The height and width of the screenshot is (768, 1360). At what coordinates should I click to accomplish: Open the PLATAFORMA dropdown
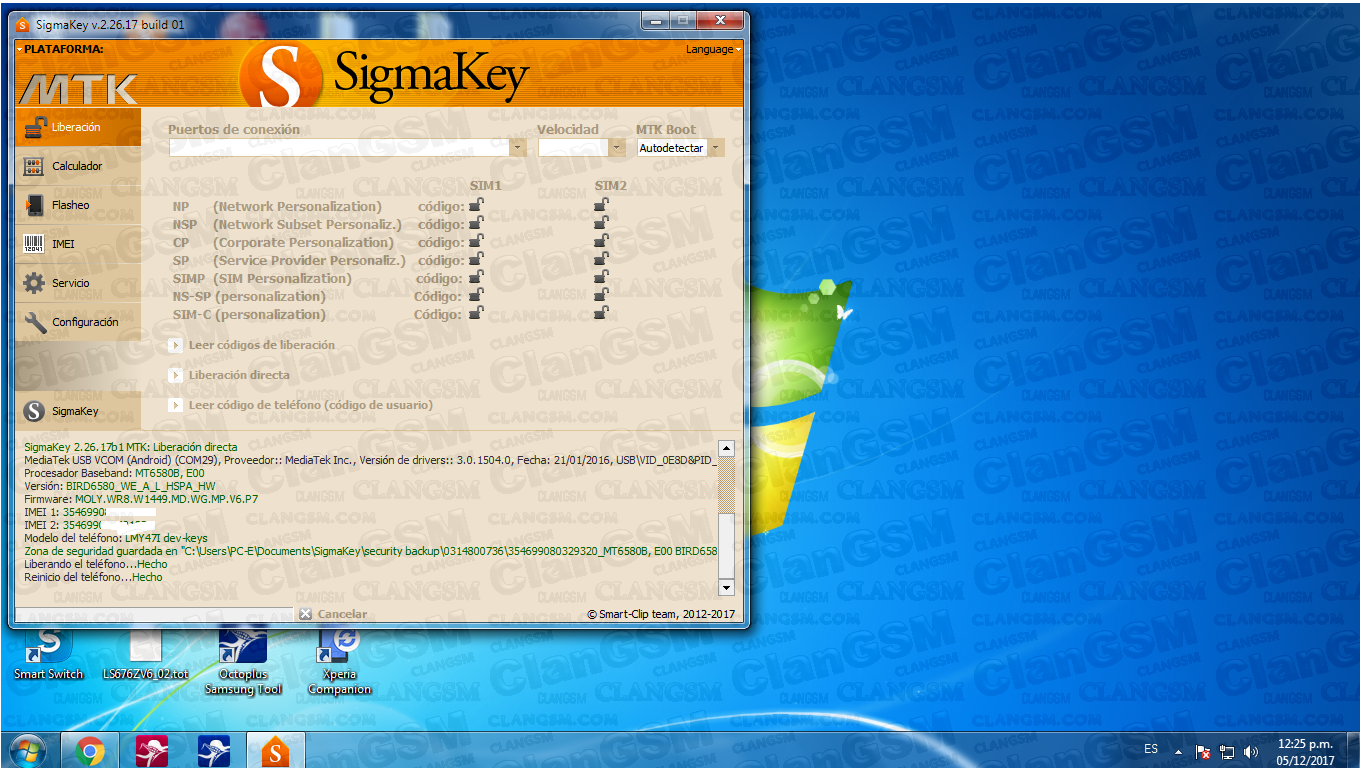click(x=60, y=48)
